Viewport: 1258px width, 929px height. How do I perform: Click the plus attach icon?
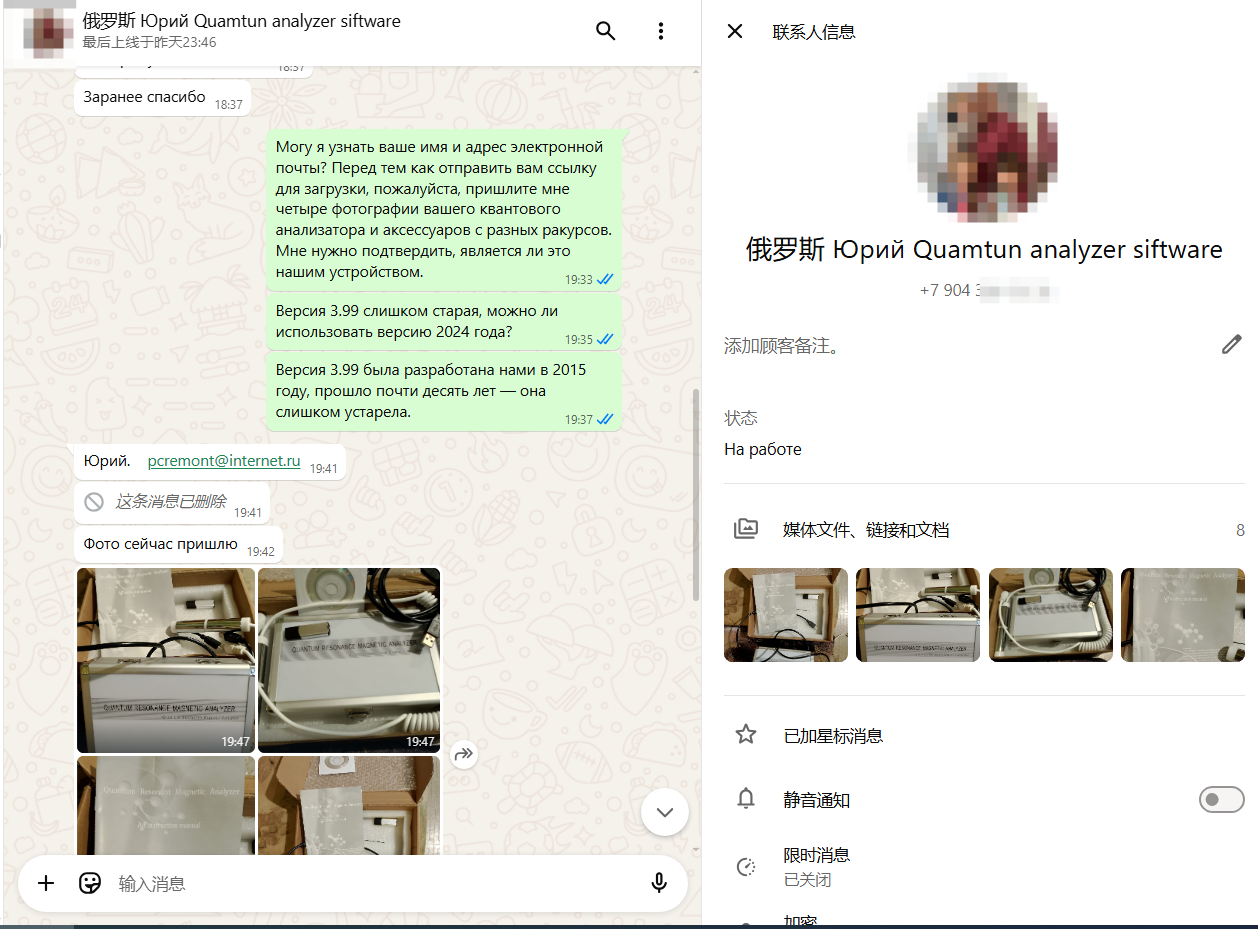coord(46,883)
